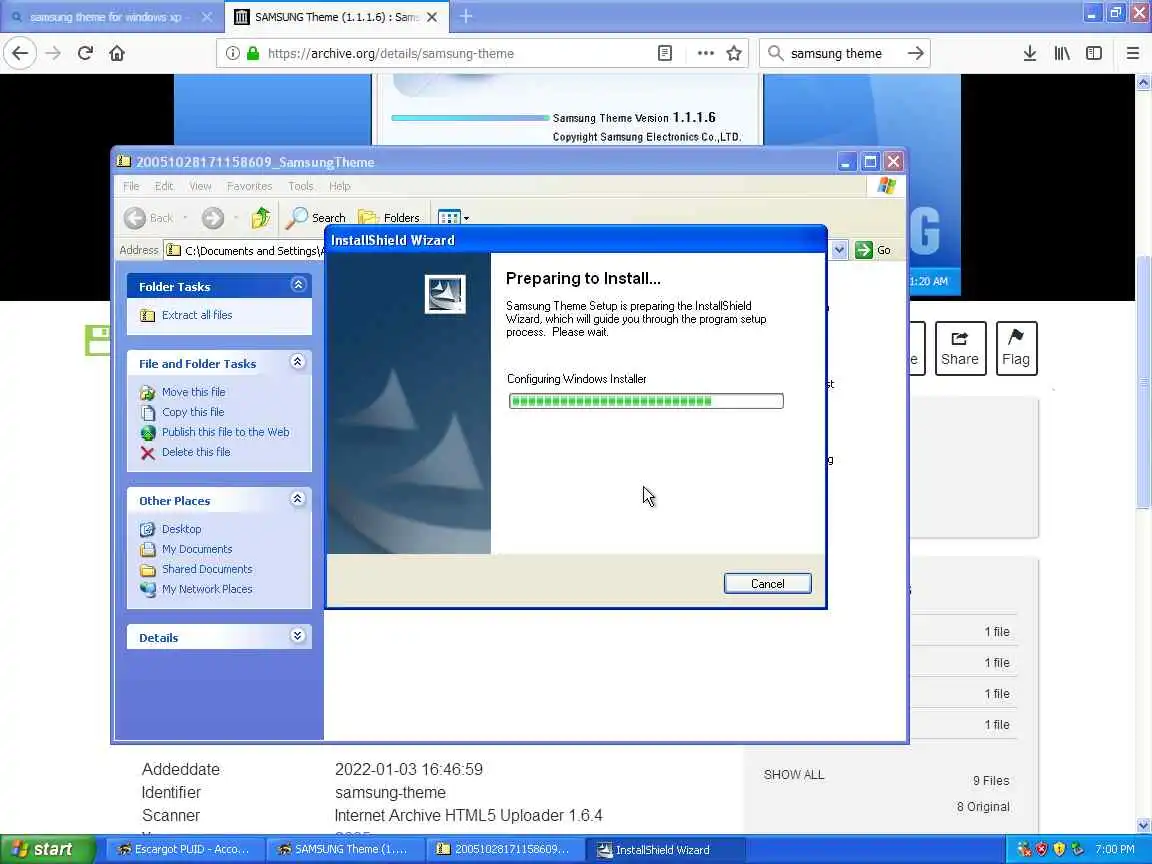Click Explorer Back button
This screenshot has height=864, width=1152.
click(x=149, y=217)
